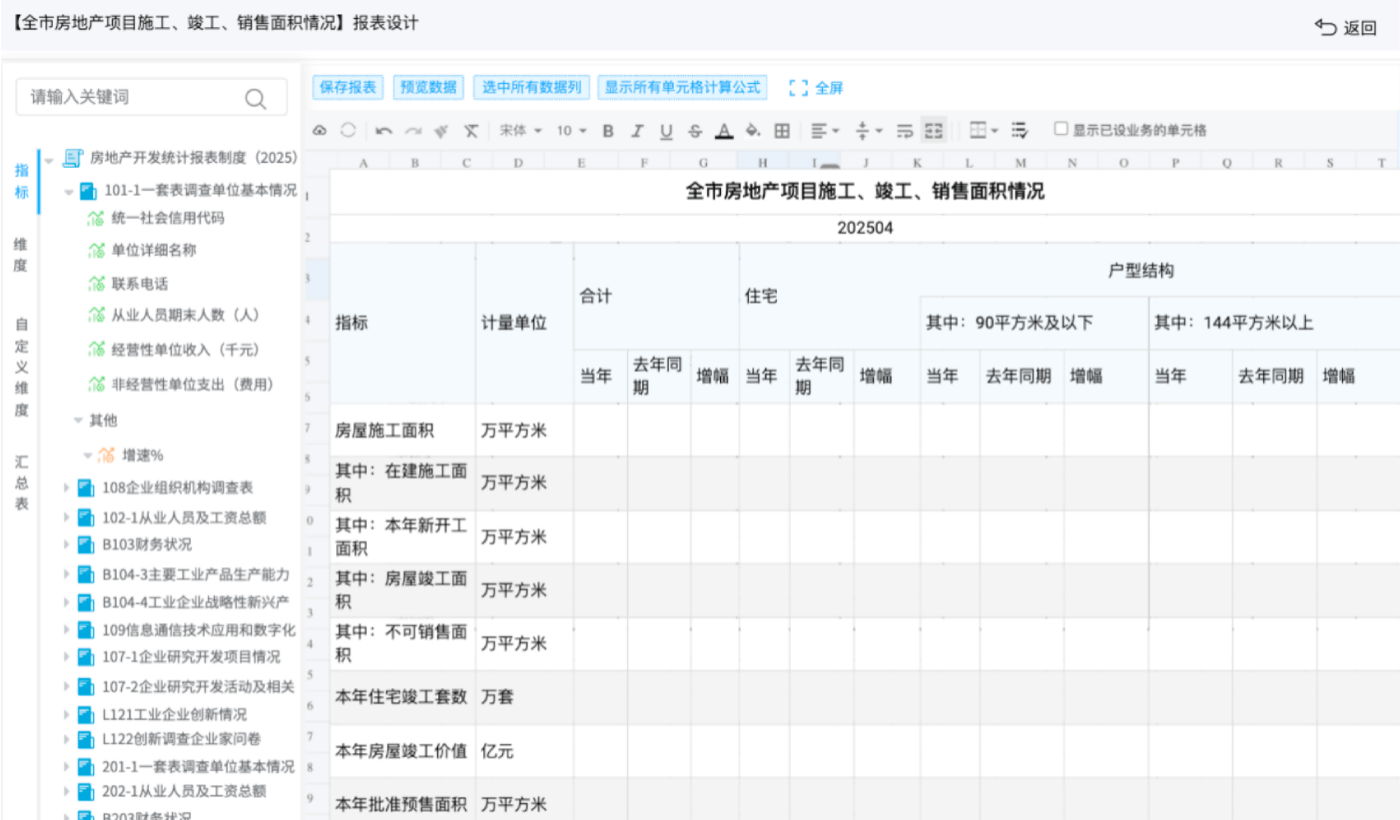Collapse the 101-1一套表调查单位基本情况 node
Screen dimensions: 1400x820
click(x=68, y=191)
